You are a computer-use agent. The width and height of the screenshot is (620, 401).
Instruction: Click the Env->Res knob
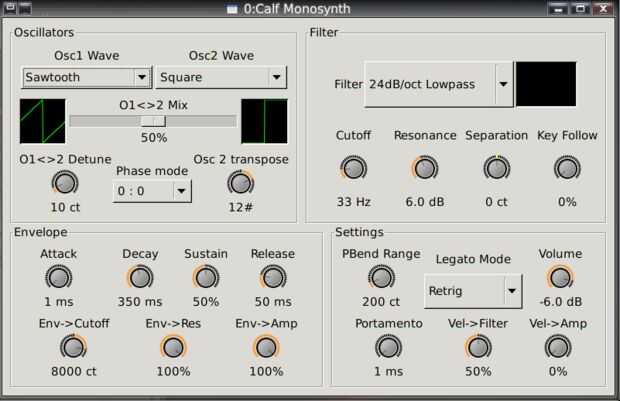point(173,347)
